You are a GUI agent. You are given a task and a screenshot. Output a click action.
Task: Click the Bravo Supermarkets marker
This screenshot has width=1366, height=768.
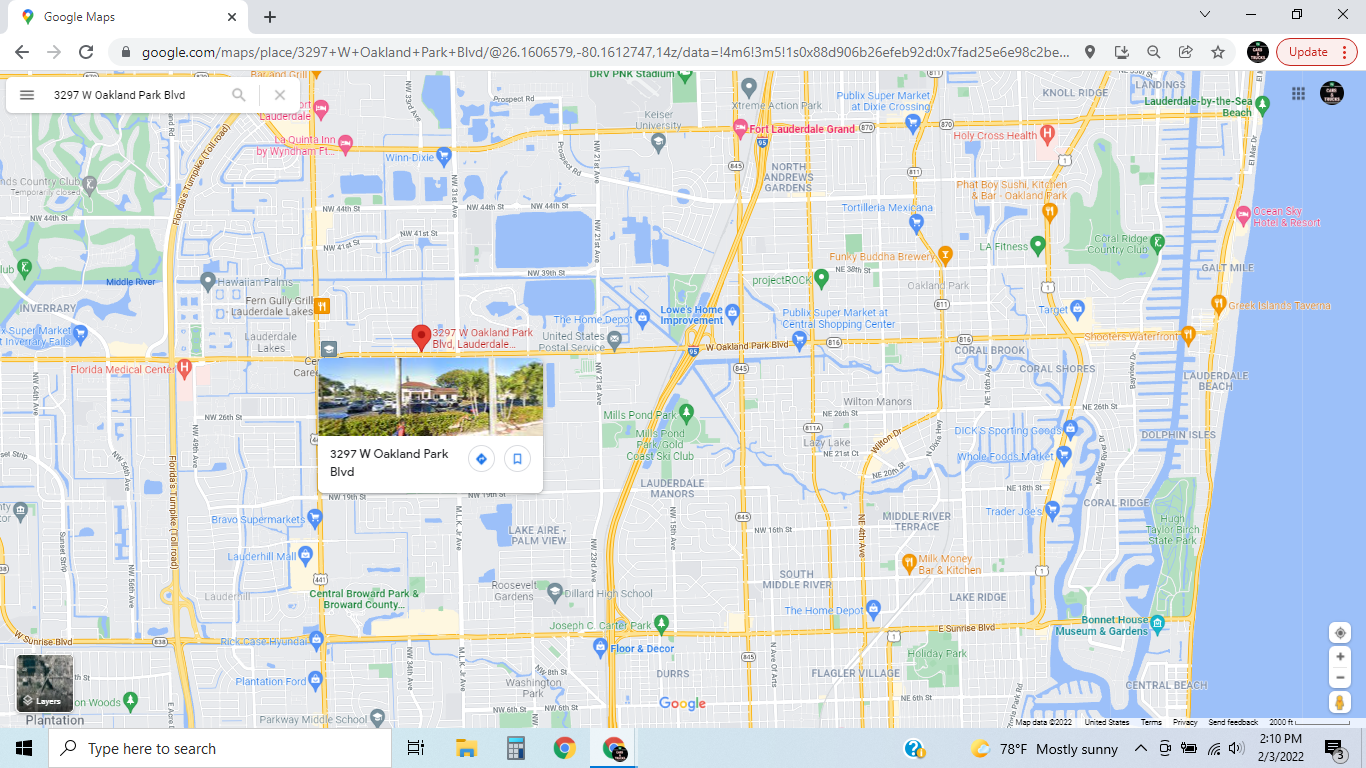click(315, 518)
